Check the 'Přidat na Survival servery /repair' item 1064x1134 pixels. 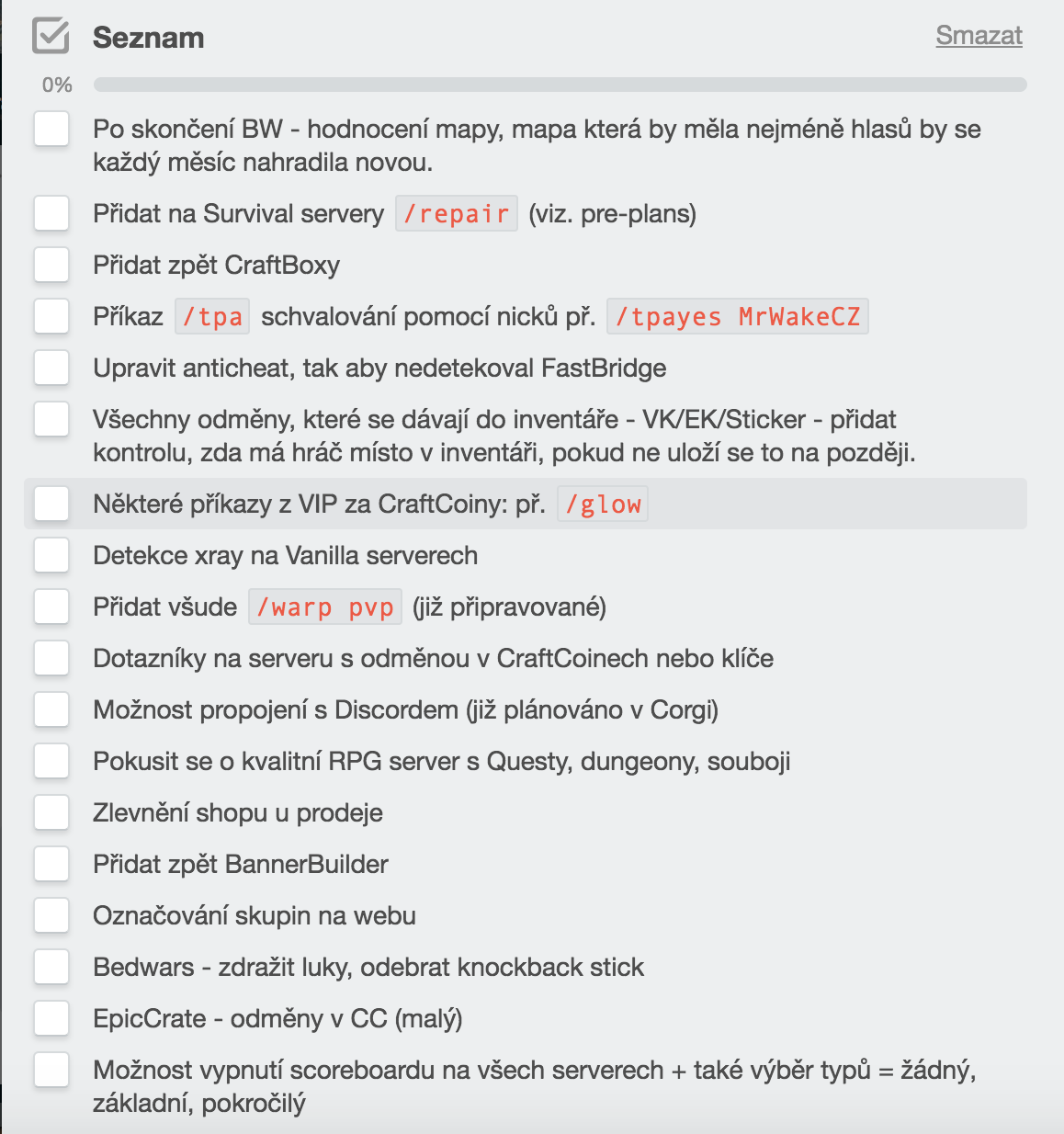[51, 213]
